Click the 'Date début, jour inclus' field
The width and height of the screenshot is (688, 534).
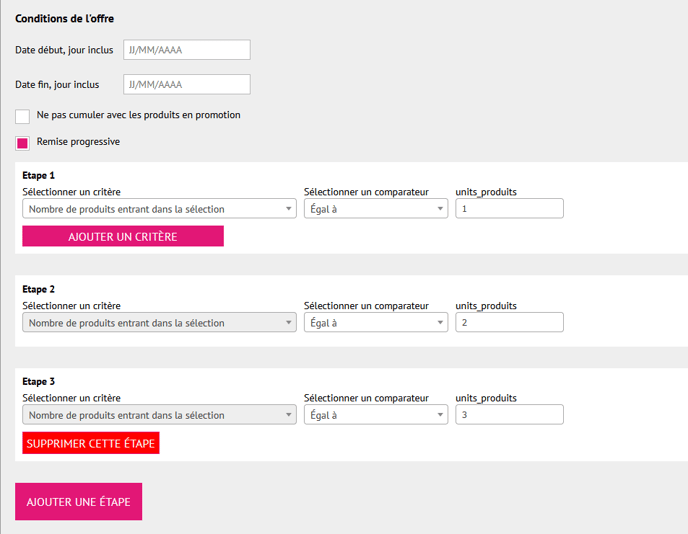point(186,50)
